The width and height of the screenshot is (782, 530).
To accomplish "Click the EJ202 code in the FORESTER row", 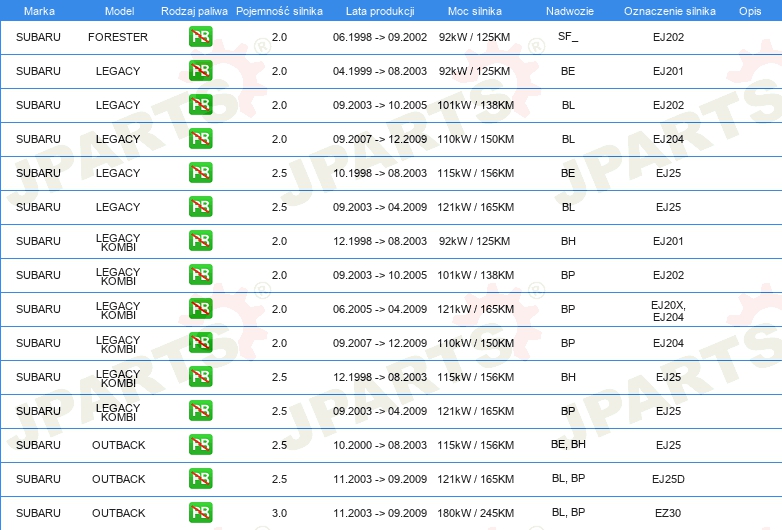I will click(x=668, y=37).
